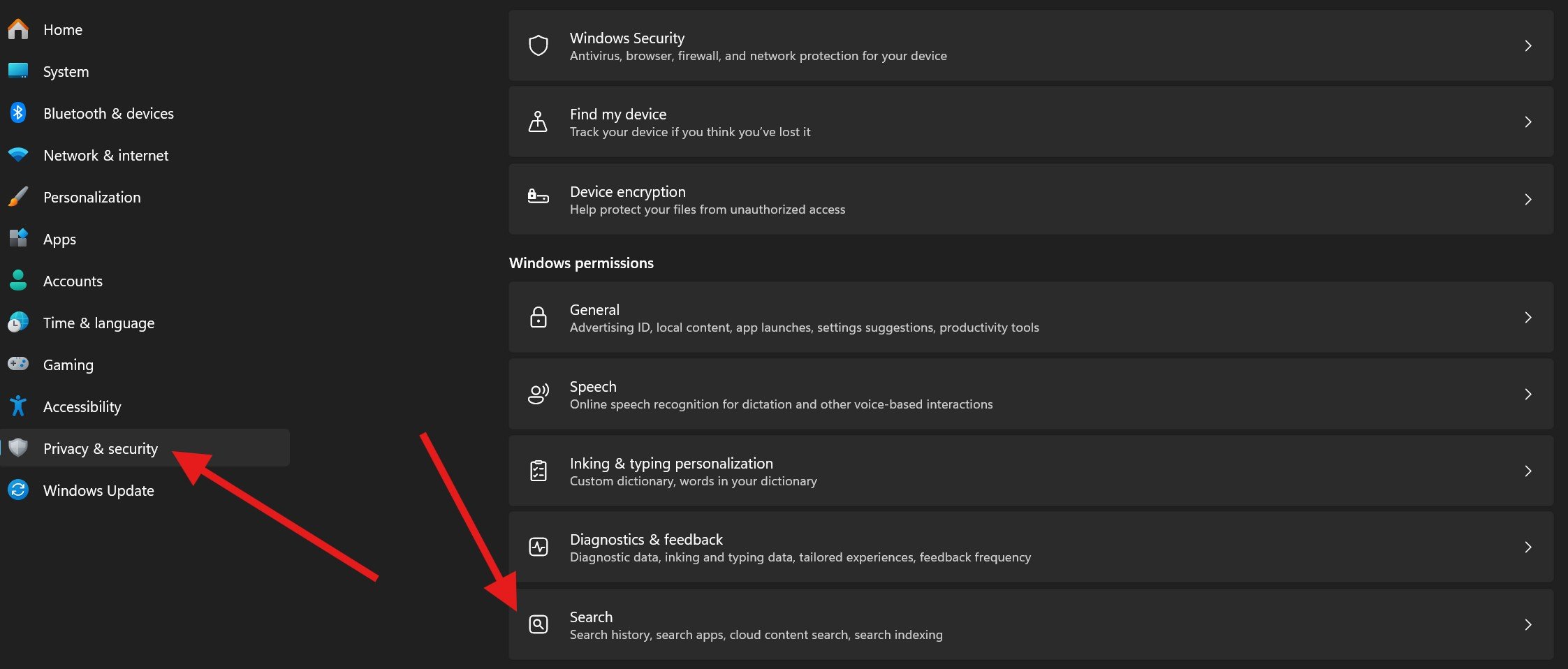Click the Windows Security shield icon
The image size is (1568, 669).
coord(538,45)
